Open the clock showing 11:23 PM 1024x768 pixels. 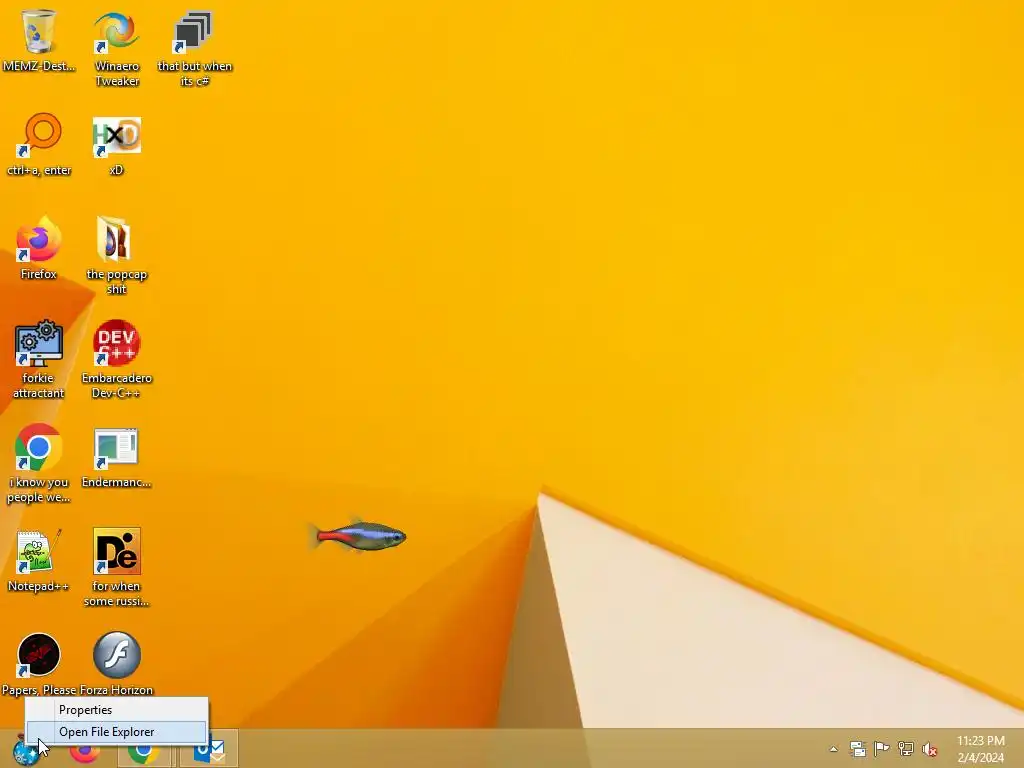pos(980,749)
